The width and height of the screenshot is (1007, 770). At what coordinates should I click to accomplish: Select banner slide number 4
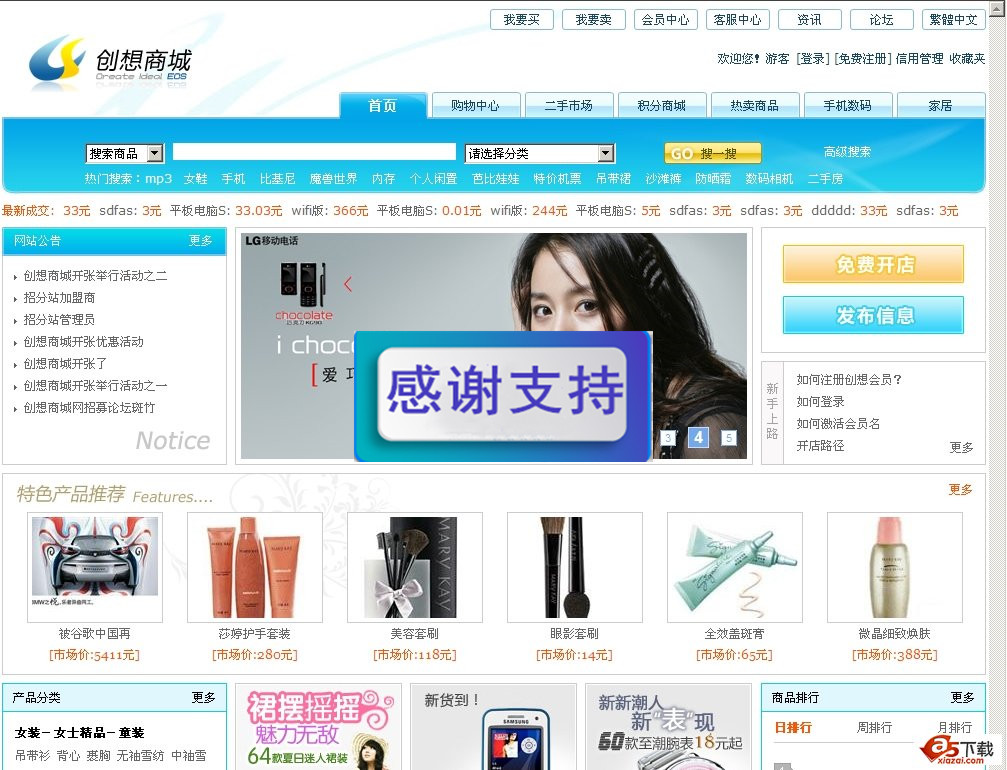(698, 437)
